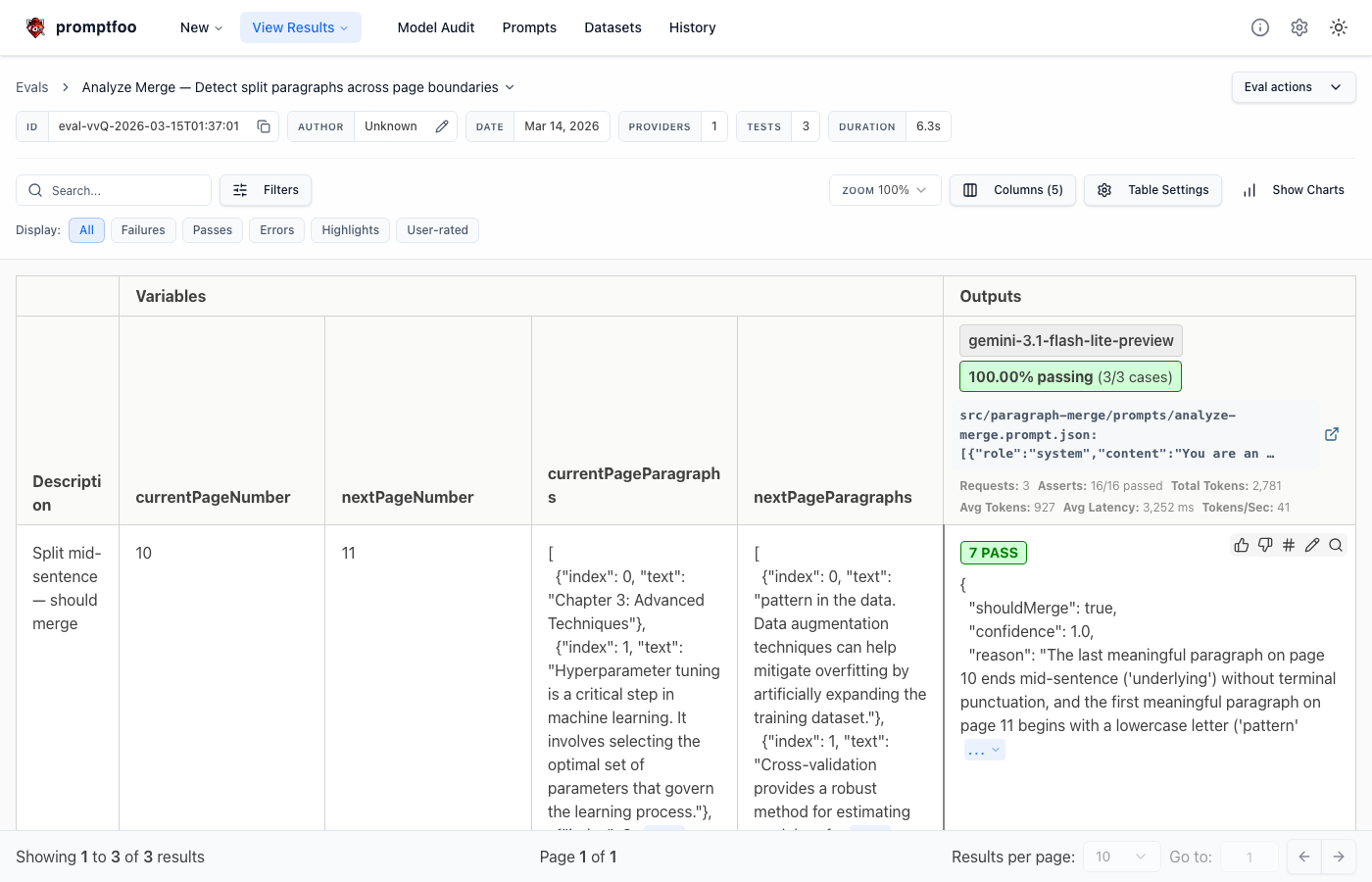Screen dimensions: 1372x882
Task: Click the thumbs down rating icon
Action: tap(1265, 545)
